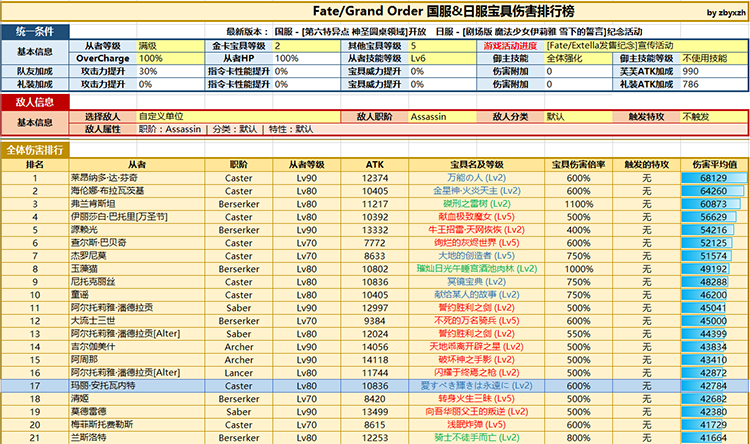Screen dimensions: 750x444
Task: Click the damage bar showing 68129
Action: (714, 178)
